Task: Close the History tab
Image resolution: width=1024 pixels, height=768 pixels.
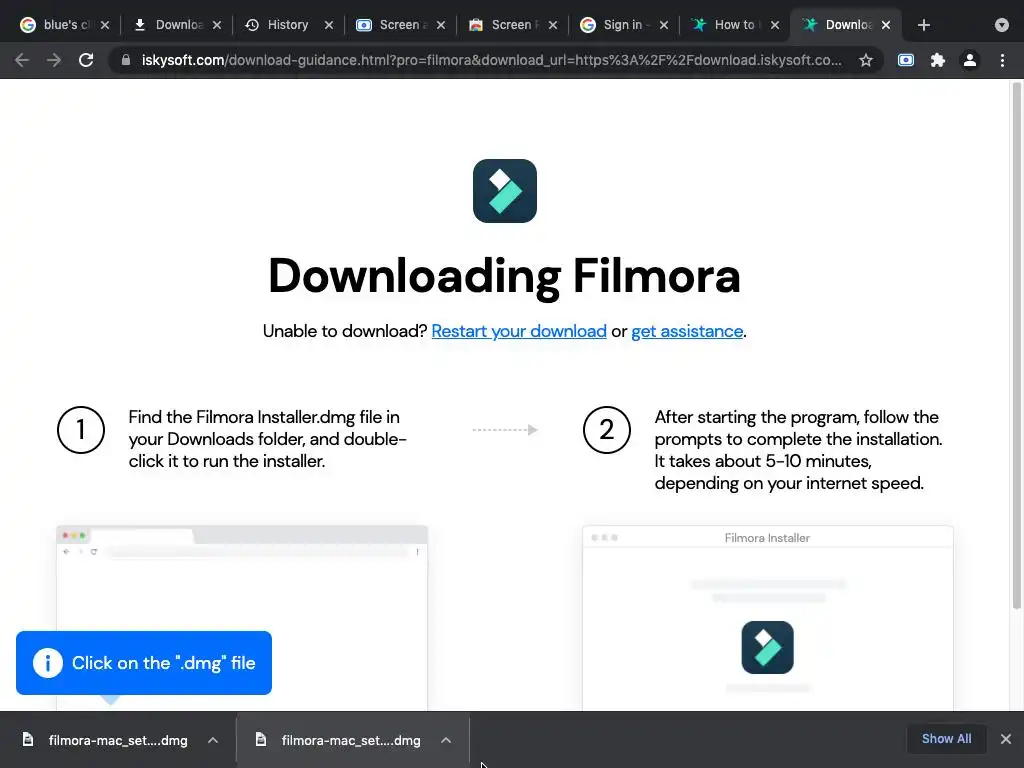Action: tap(328, 25)
